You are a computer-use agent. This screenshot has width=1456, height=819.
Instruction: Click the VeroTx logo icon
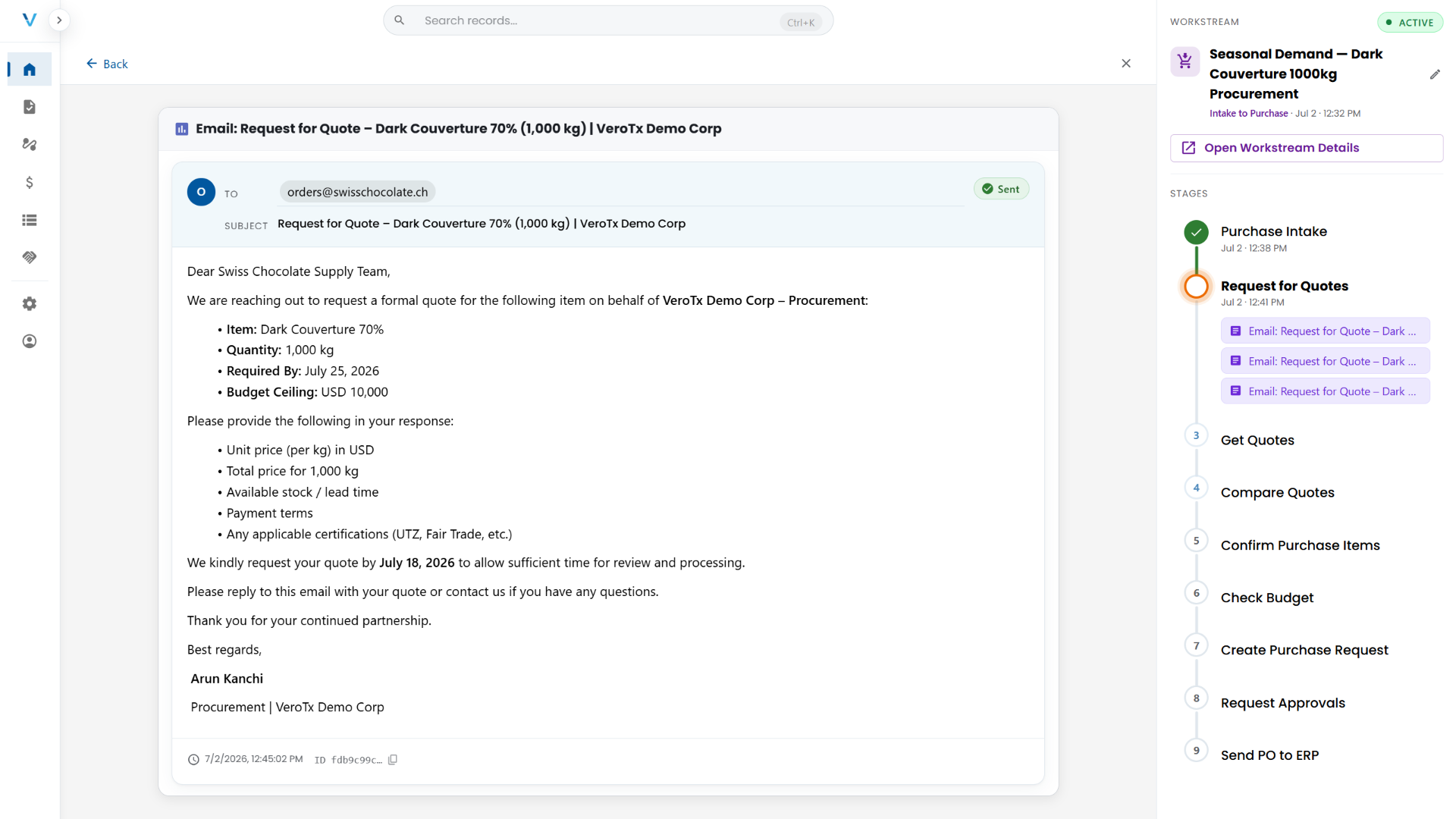30,20
